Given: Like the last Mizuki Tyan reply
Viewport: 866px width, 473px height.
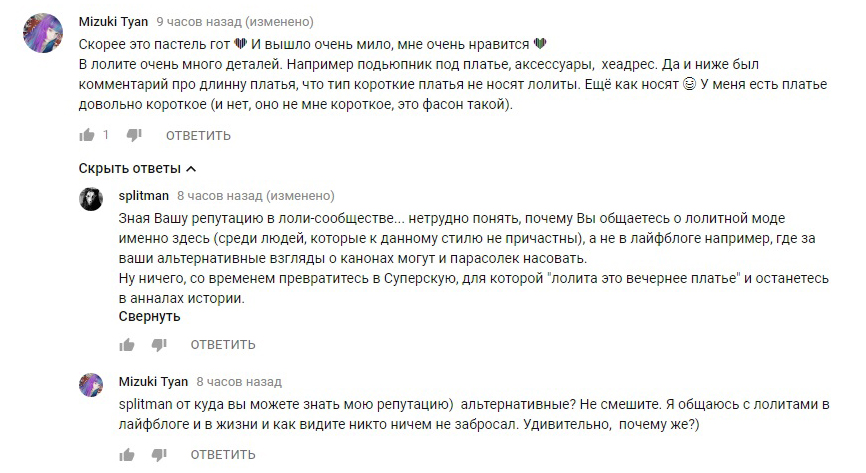Looking at the screenshot, I should point(126,455).
